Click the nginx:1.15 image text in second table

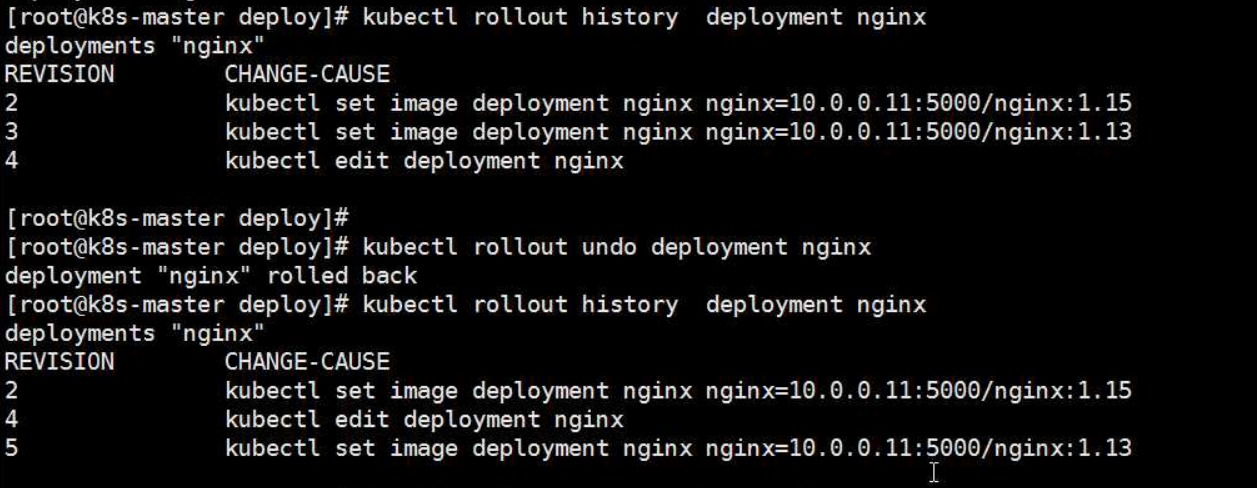(1062, 390)
